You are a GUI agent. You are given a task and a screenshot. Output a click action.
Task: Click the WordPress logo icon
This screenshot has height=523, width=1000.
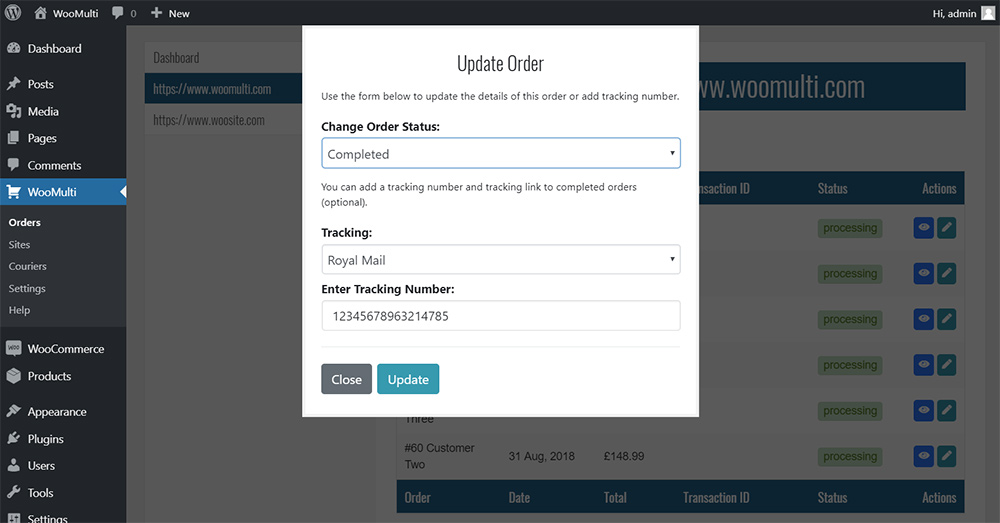coord(13,13)
